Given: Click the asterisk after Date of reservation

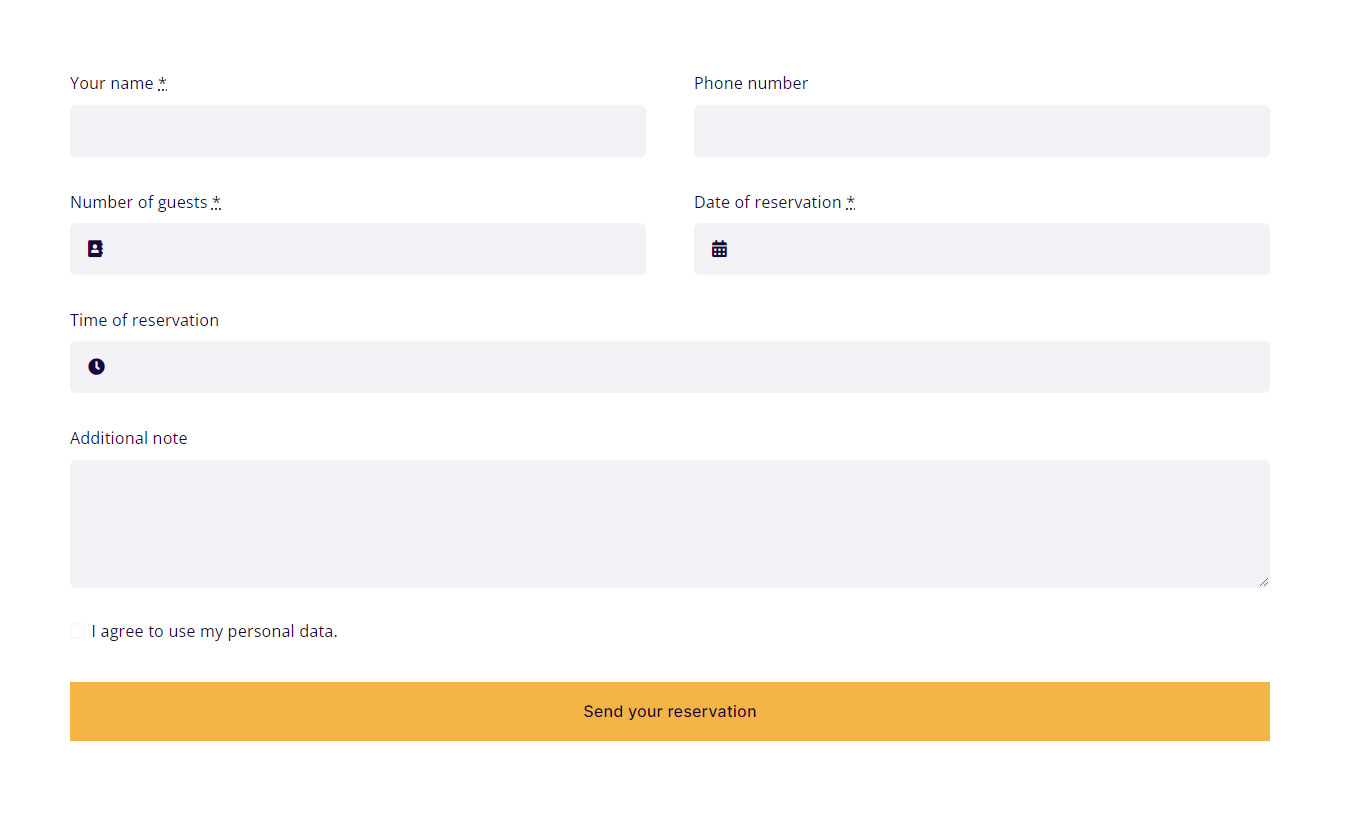Looking at the screenshot, I should (x=851, y=202).
